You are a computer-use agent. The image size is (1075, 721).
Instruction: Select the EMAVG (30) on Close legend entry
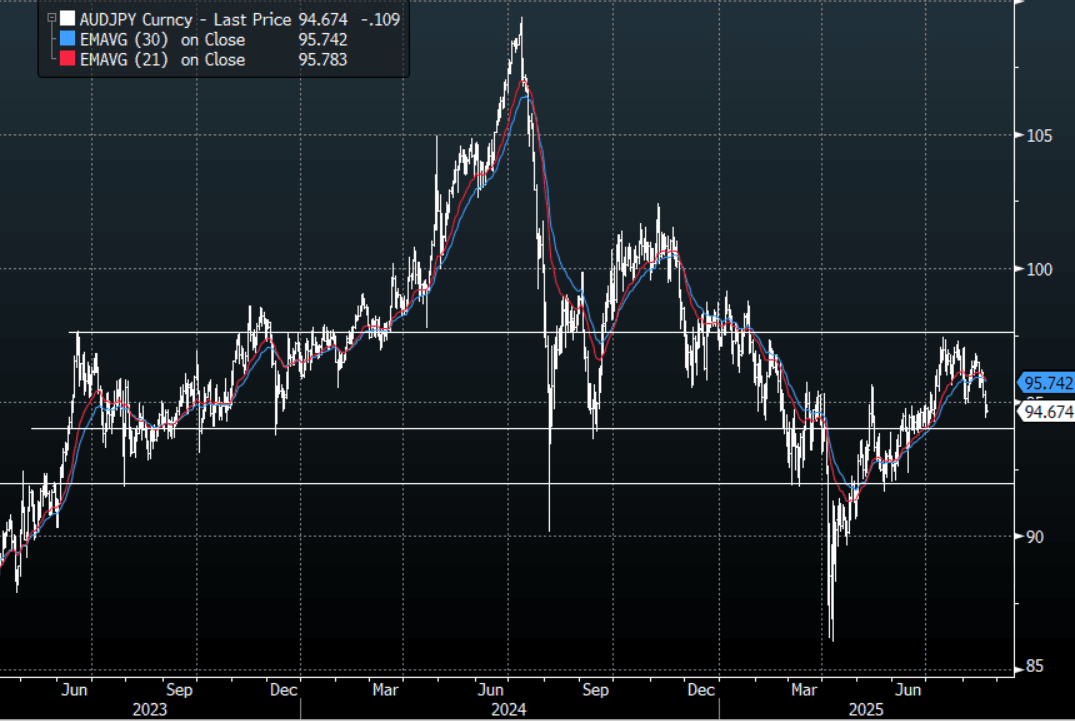163,40
